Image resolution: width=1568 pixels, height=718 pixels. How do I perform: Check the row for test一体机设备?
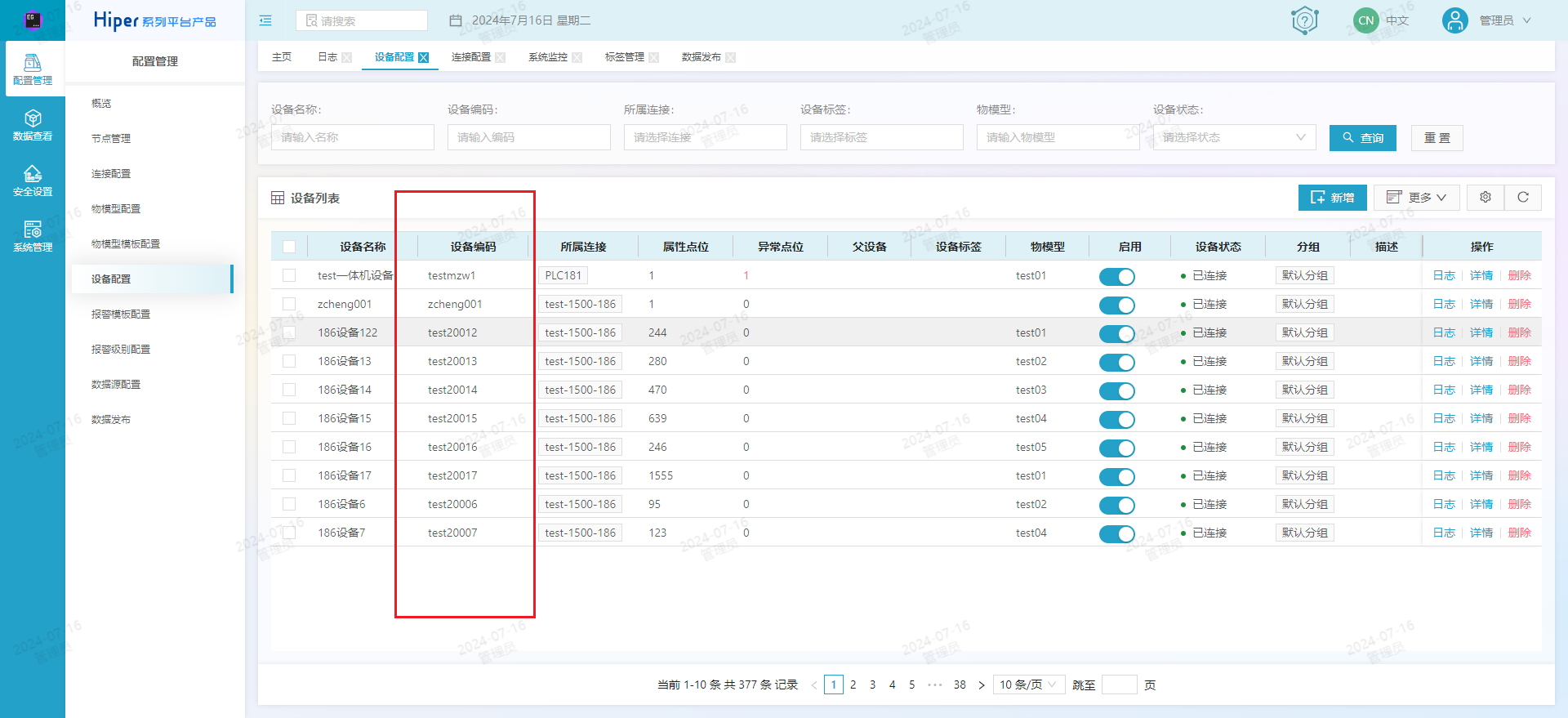coord(289,275)
